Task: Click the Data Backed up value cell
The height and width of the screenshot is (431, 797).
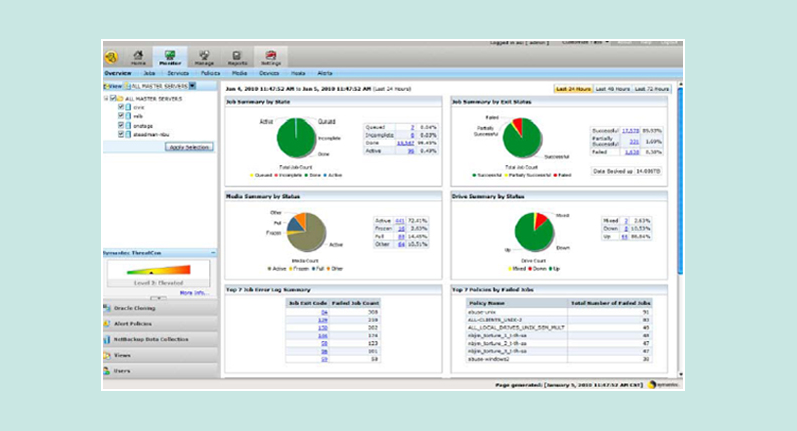Action: (649, 171)
